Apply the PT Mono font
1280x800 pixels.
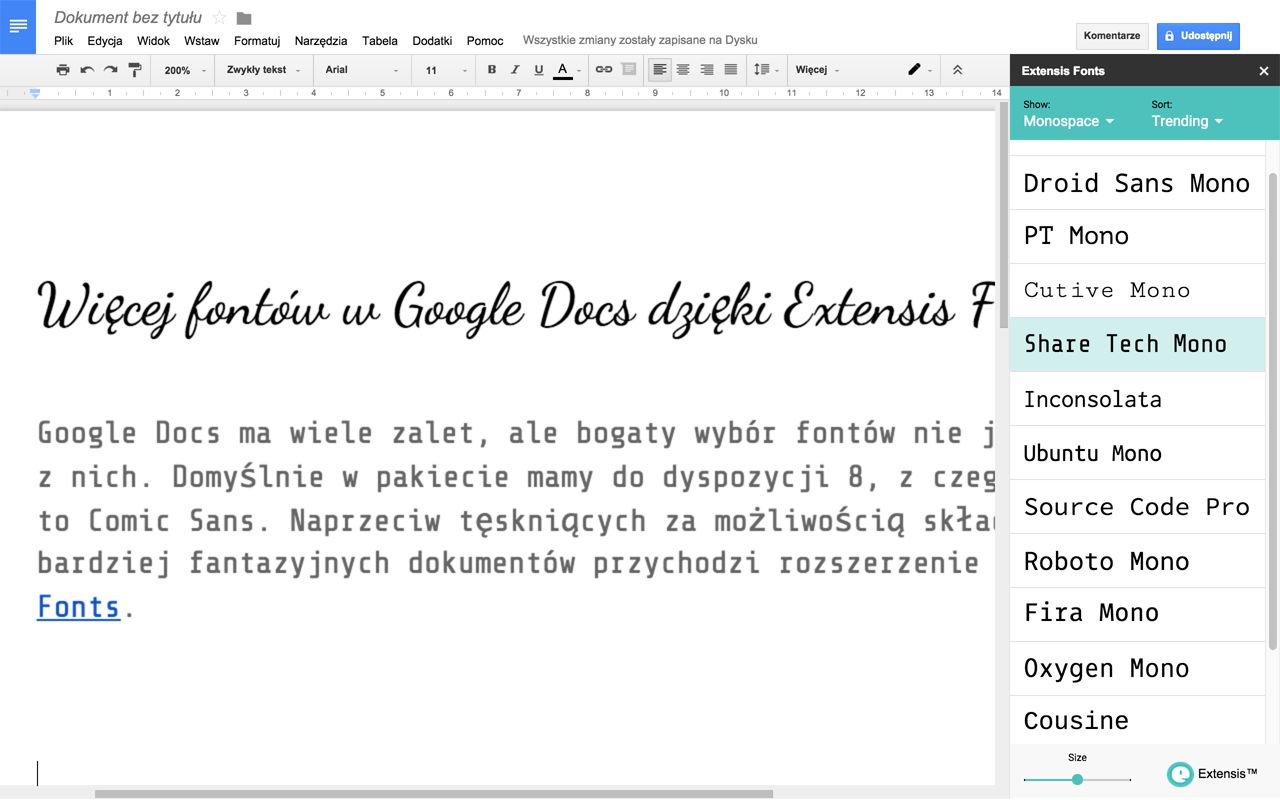click(1137, 237)
